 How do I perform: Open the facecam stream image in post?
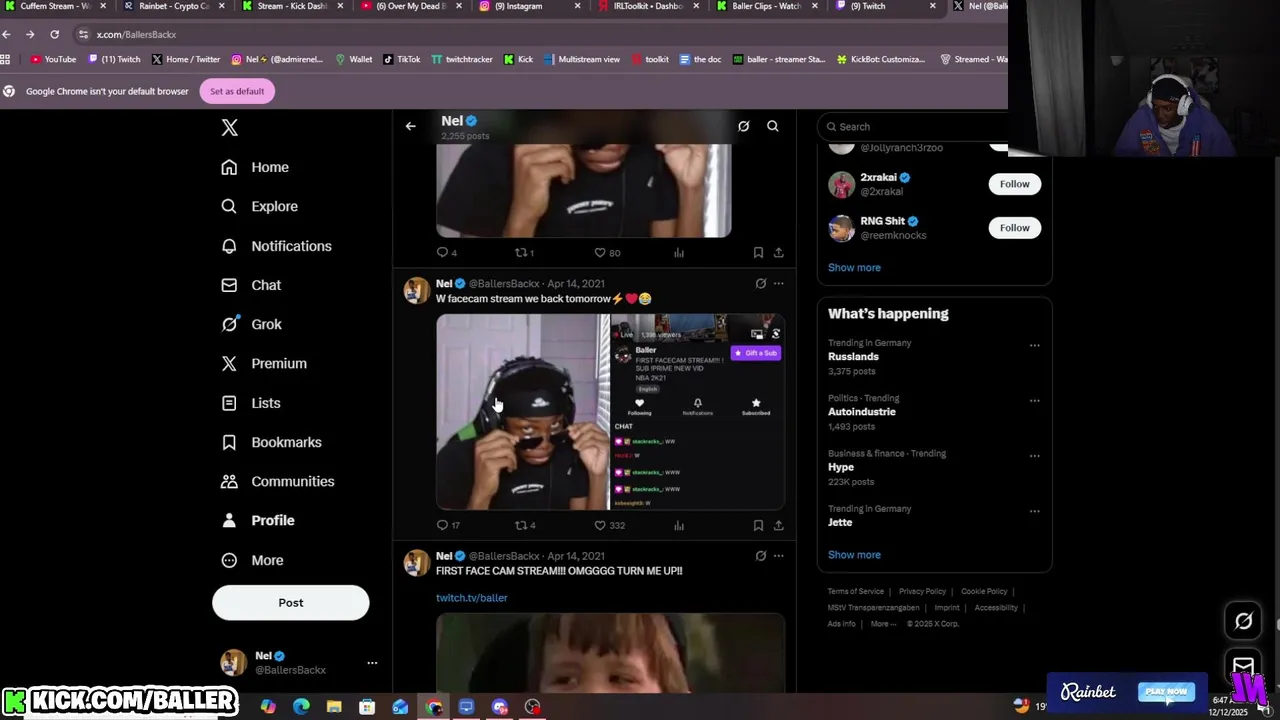pos(610,412)
